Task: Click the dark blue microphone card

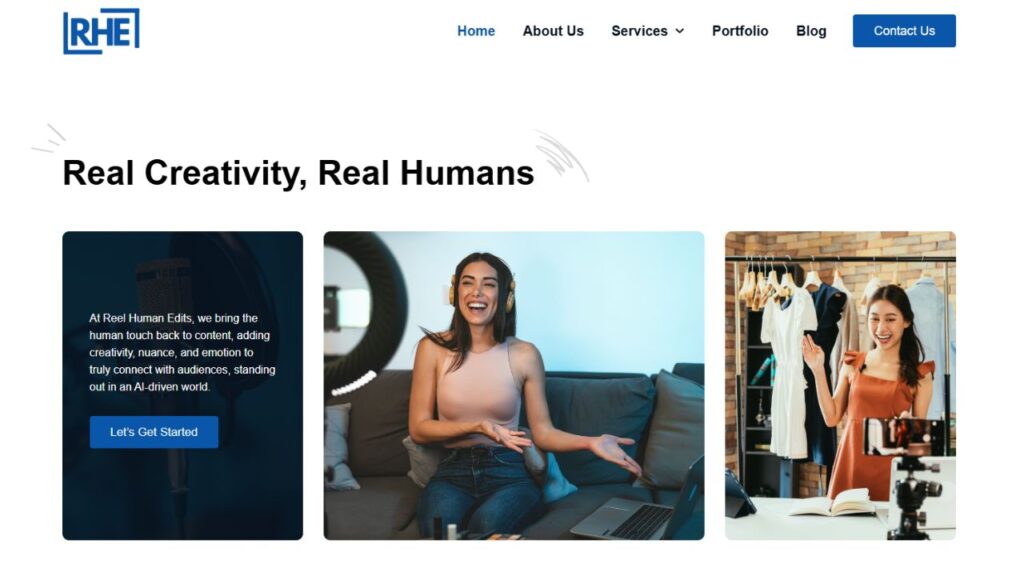Action: (183, 385)
